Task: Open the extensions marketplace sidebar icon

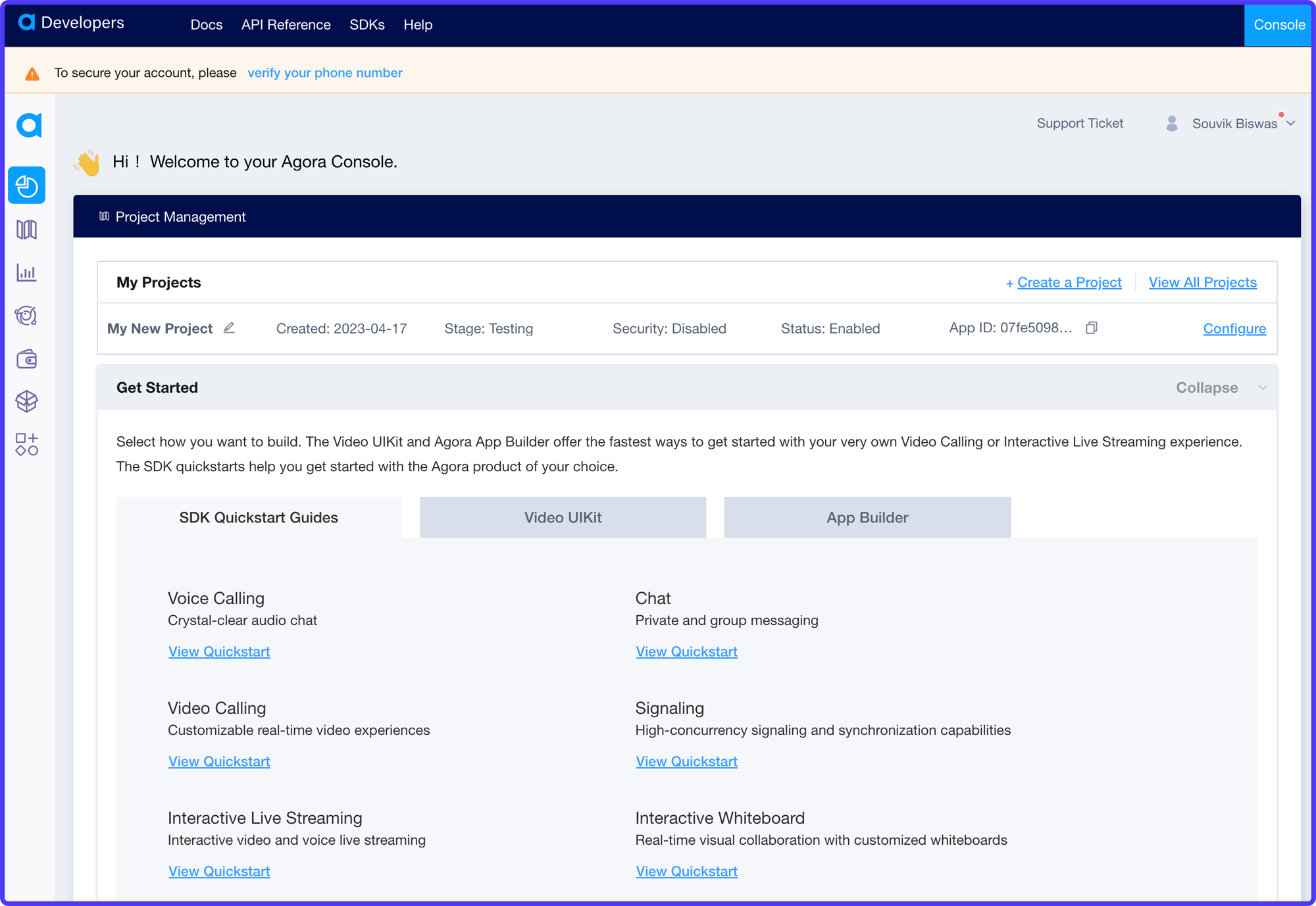Action: click(27, 445)
